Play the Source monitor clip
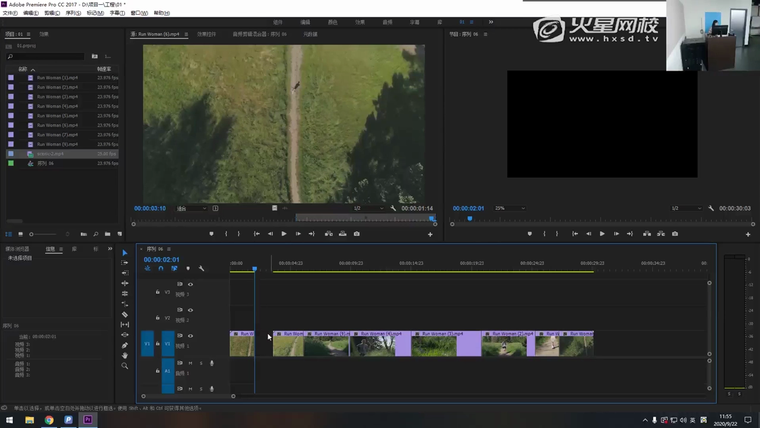 (x=284, y=234)
